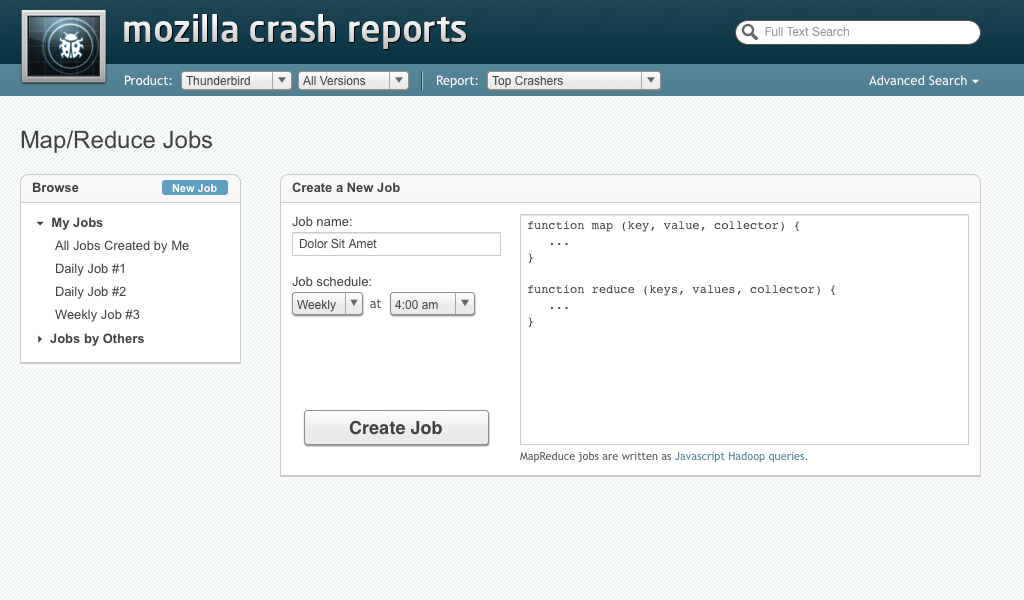This screenshot has height=600, width=1024.
Task: Click the Create Job button
Action: pos(396,428)
